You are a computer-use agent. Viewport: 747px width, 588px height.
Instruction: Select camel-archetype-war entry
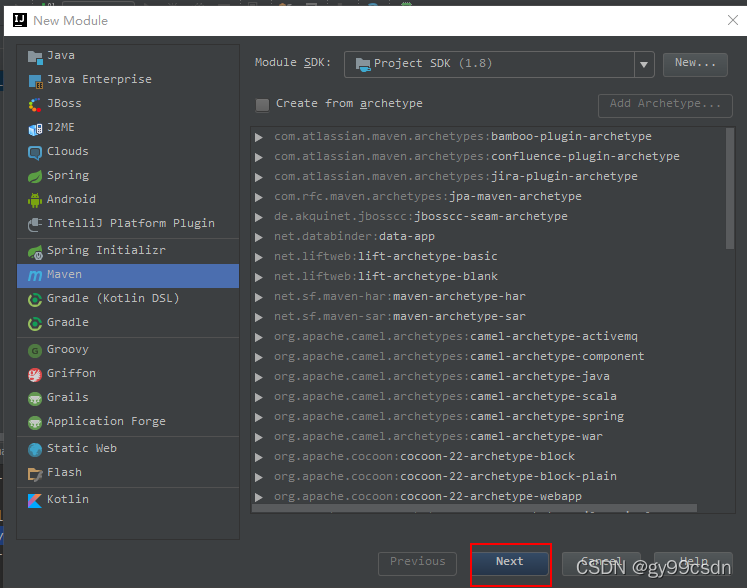point(438,436)
